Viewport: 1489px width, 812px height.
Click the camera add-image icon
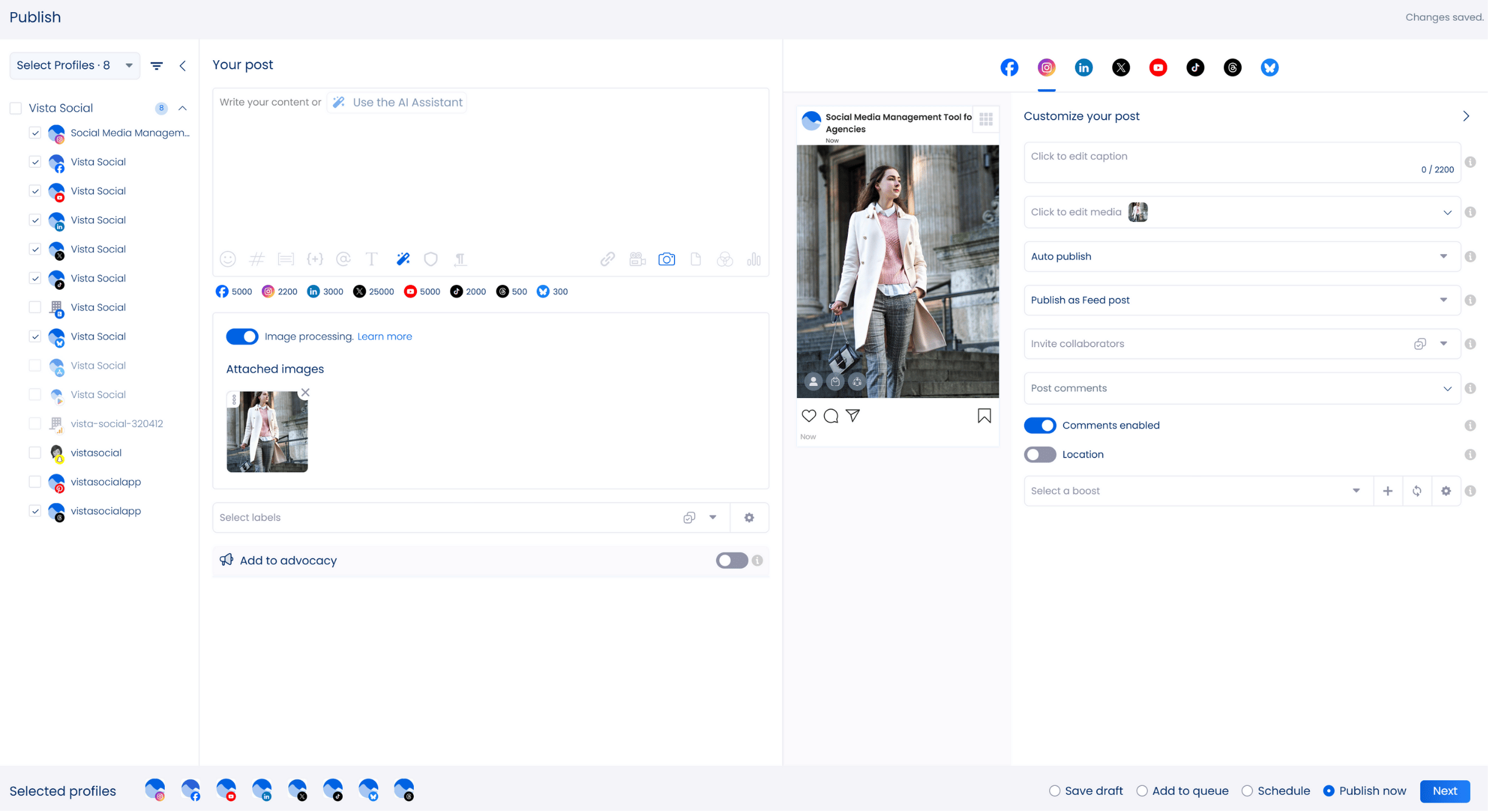click(x=667, y=260)
